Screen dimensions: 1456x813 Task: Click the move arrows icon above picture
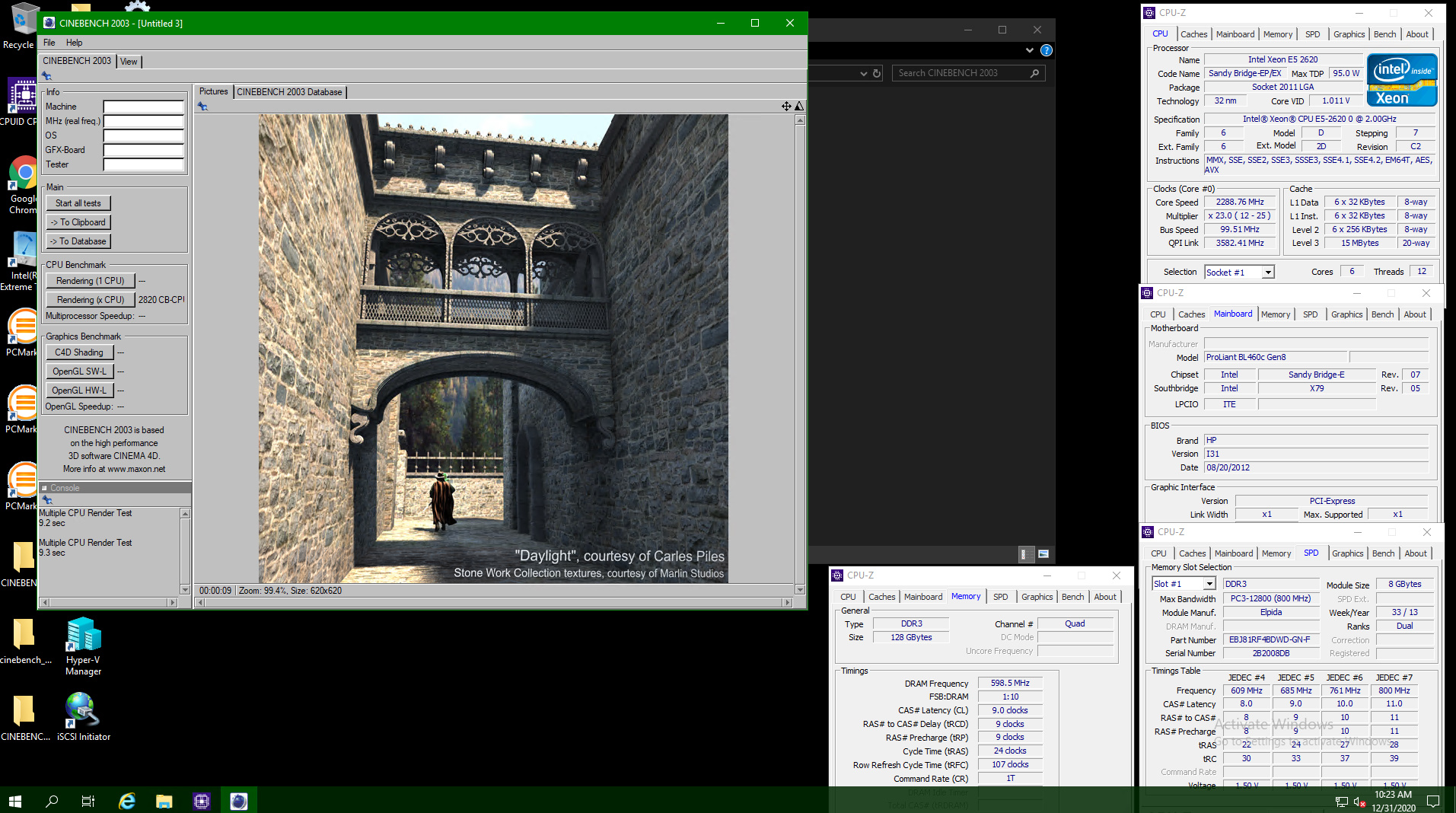(x=786, y=106)
